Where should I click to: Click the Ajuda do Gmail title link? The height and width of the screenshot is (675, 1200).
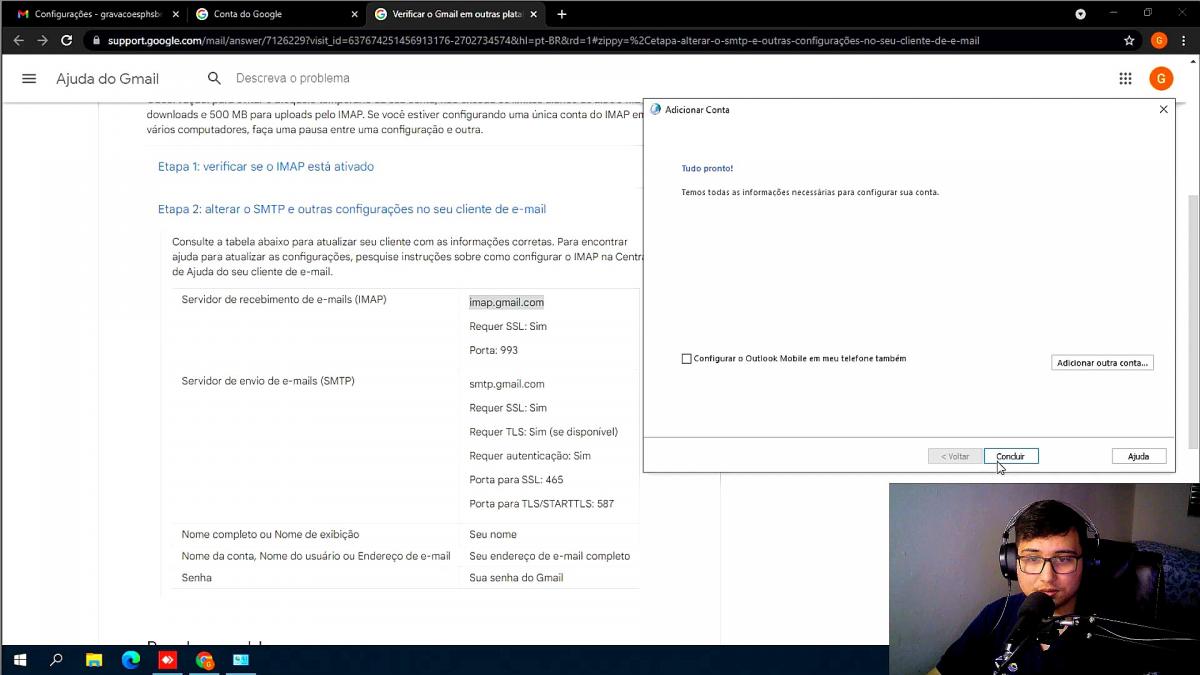[x=107, y=79]
